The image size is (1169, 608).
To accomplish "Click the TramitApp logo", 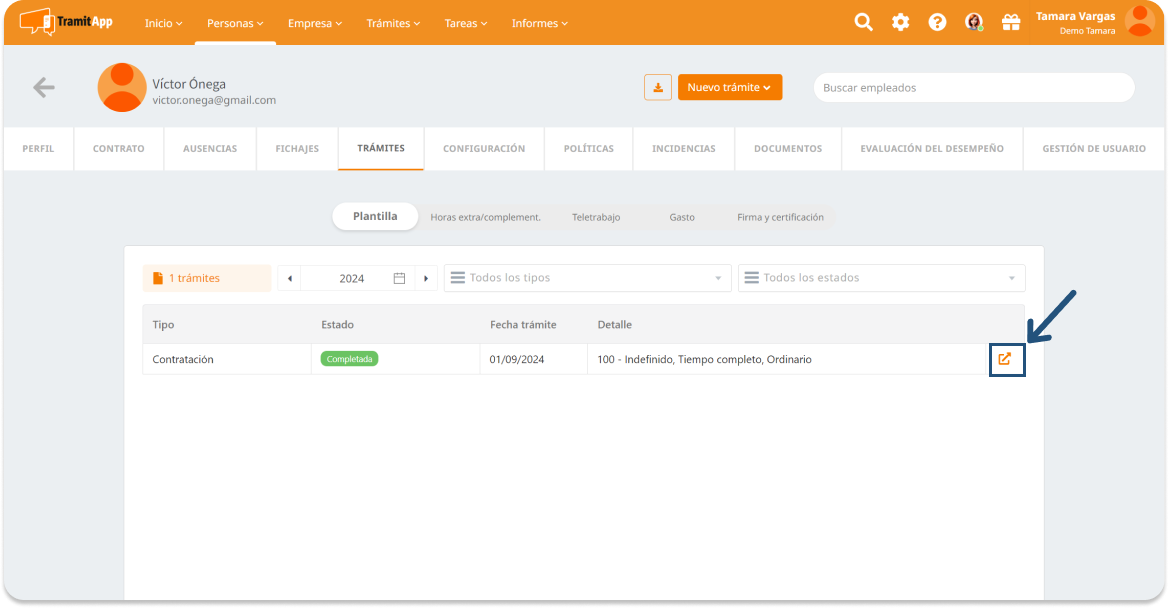I will pos(66,21).
